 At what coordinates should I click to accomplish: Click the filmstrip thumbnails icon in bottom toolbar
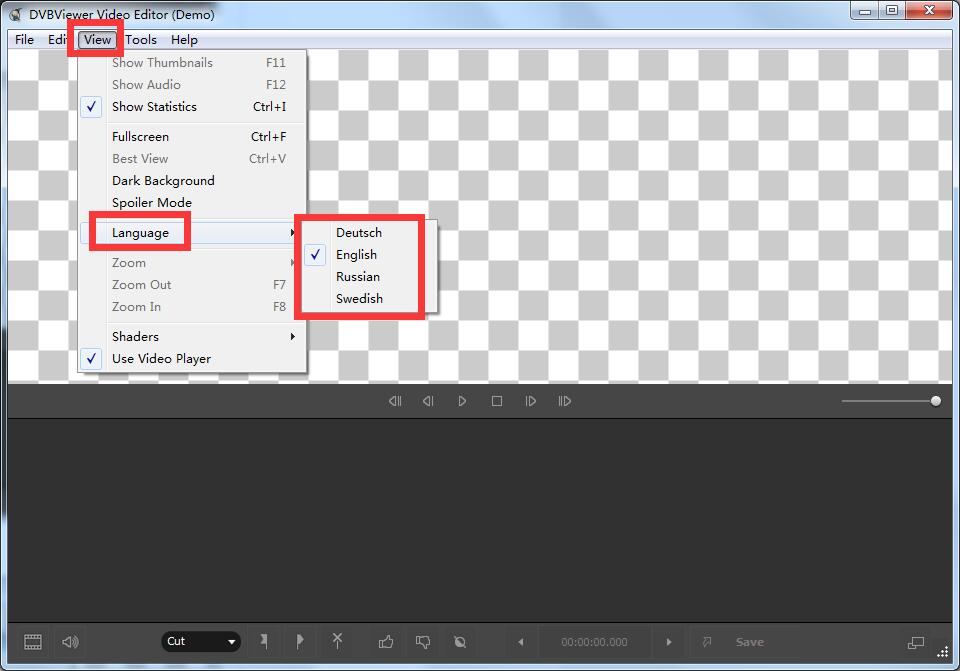point(31,642)
